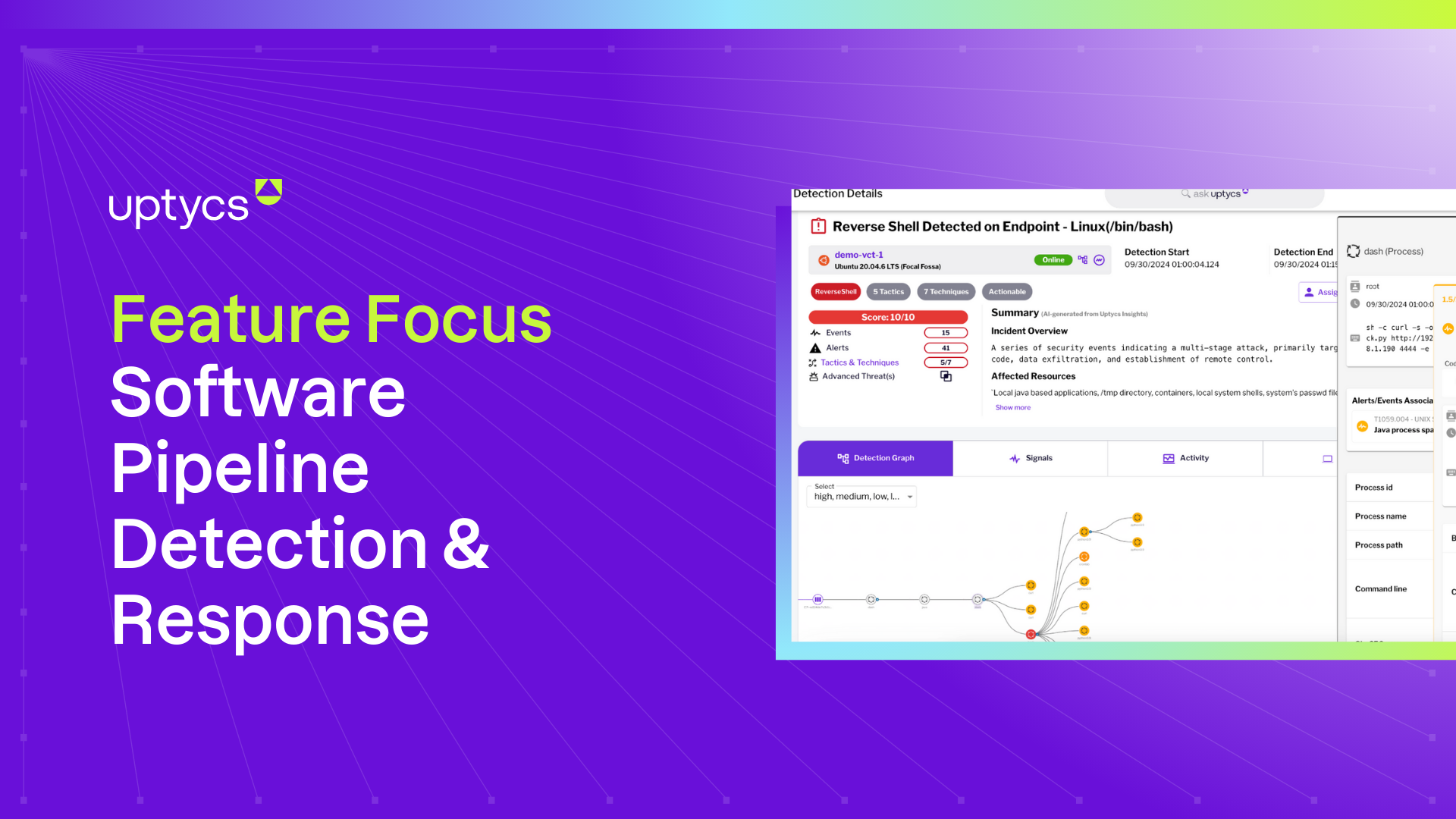Click the Tactics & Techniques icon
The width and height of the screenshot is (1456, 819).
813,362
